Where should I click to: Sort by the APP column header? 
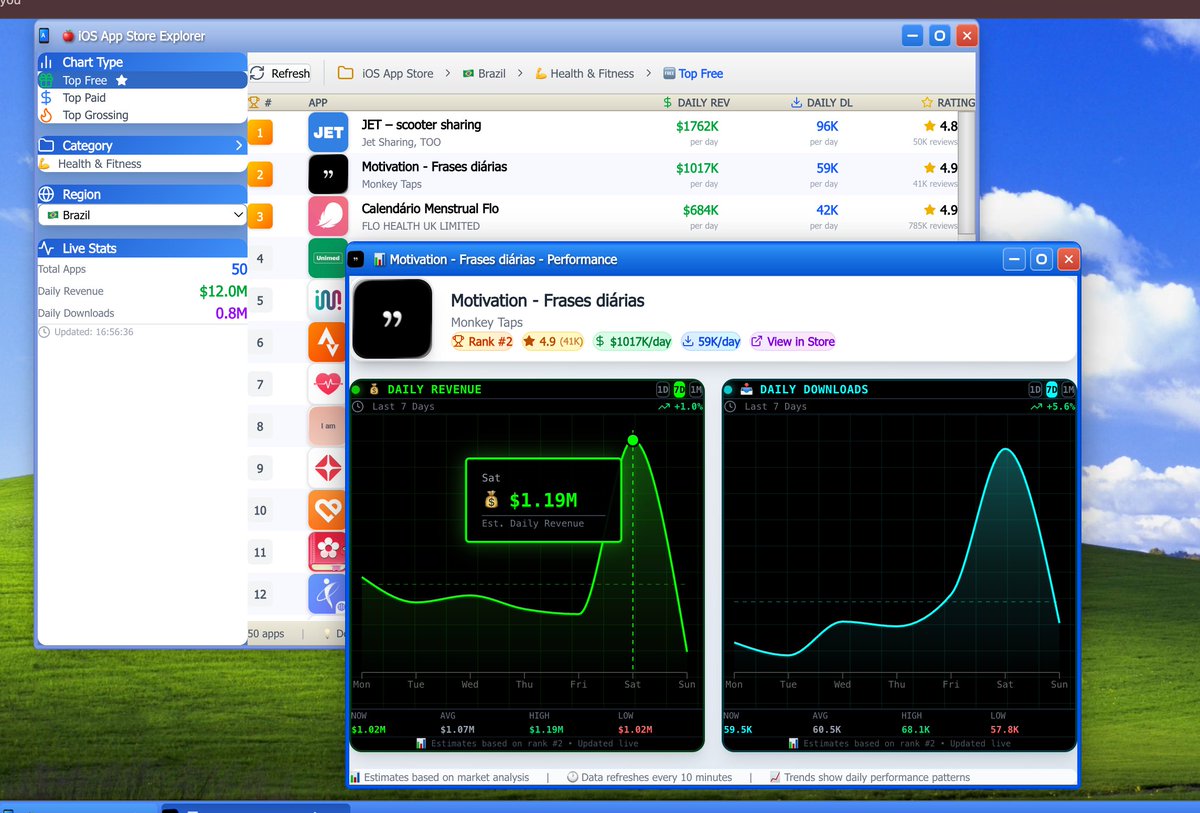[x=318, y=102]
